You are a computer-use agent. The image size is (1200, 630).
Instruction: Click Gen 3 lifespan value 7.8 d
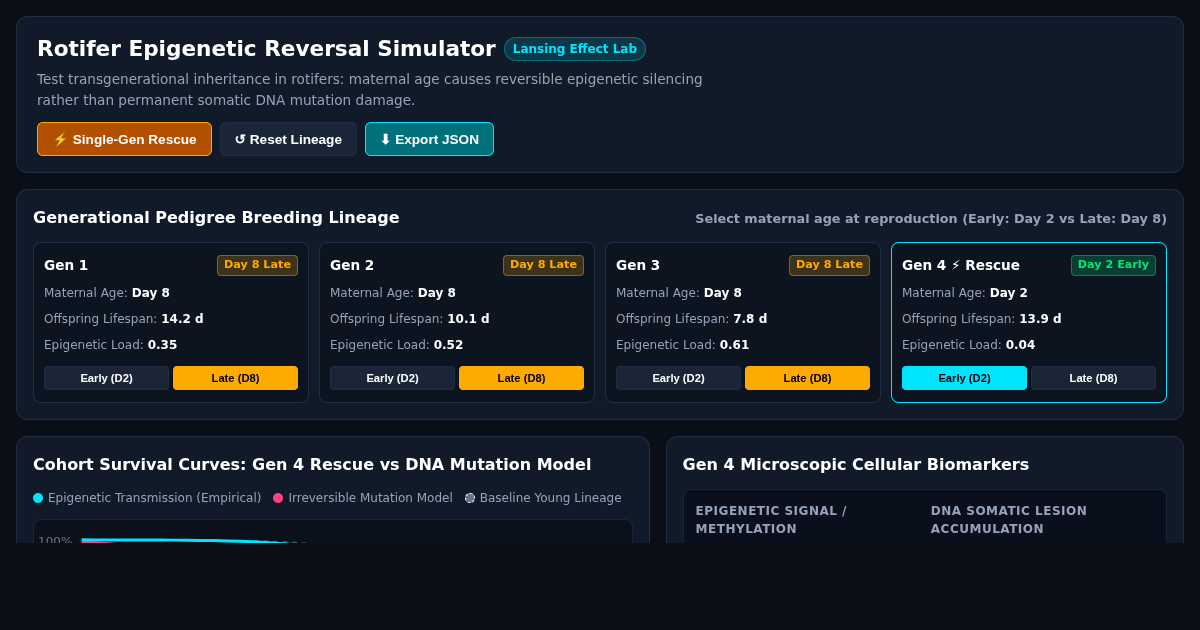point(750,319)
